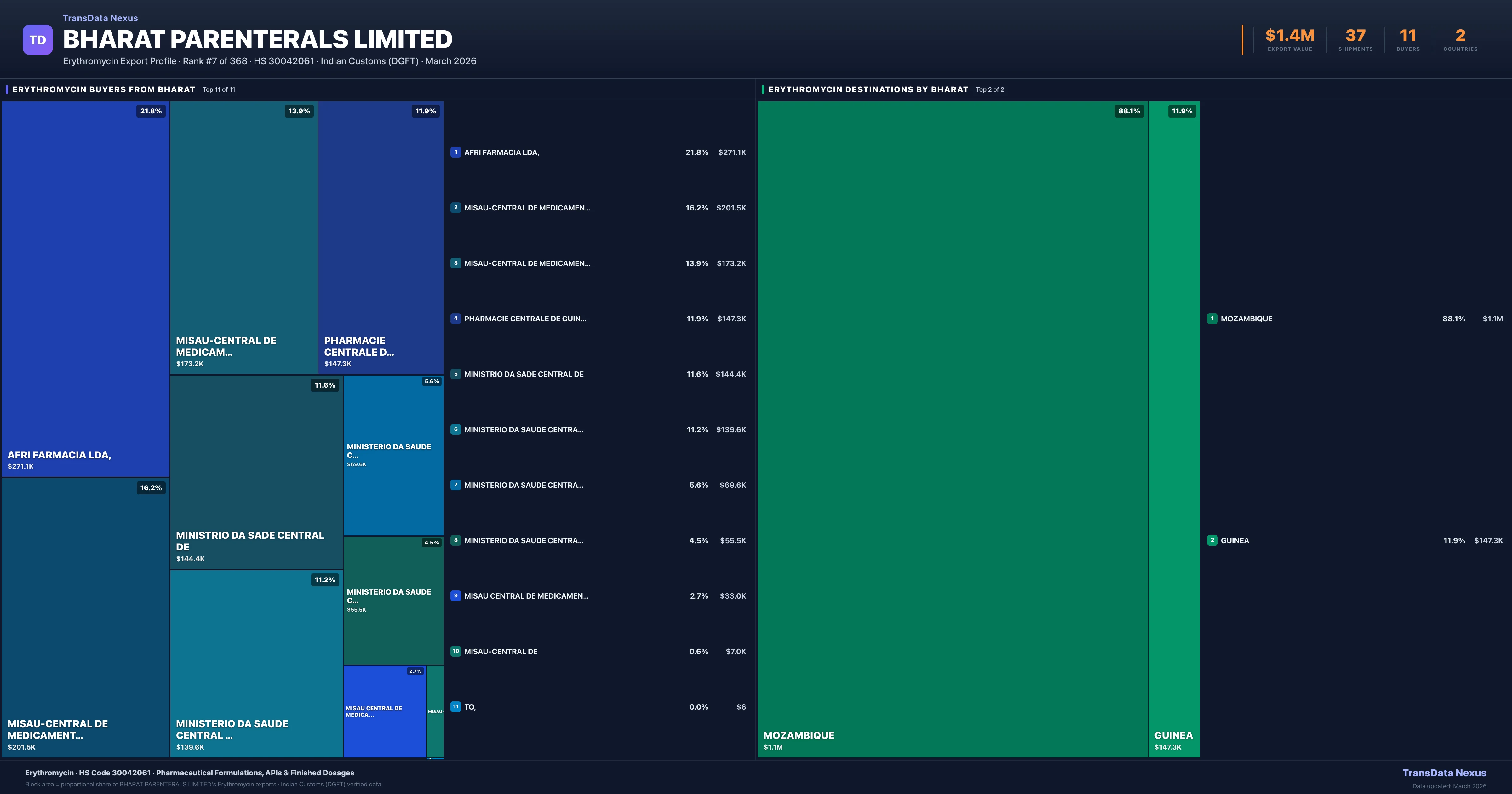Click rank badge 1 beside AFRI FARMACIA LDA
The image size is (1512, 794).
click(455, 152)
